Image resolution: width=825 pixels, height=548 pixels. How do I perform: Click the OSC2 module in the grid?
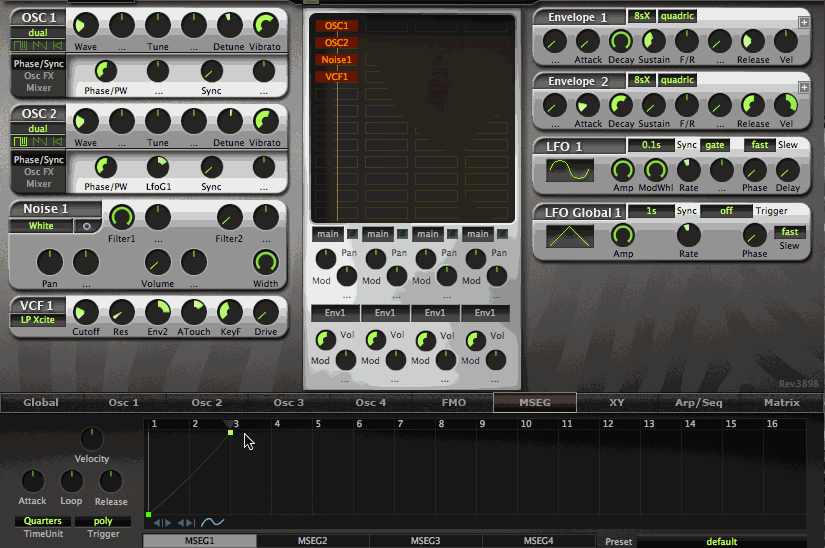point(337,43)
